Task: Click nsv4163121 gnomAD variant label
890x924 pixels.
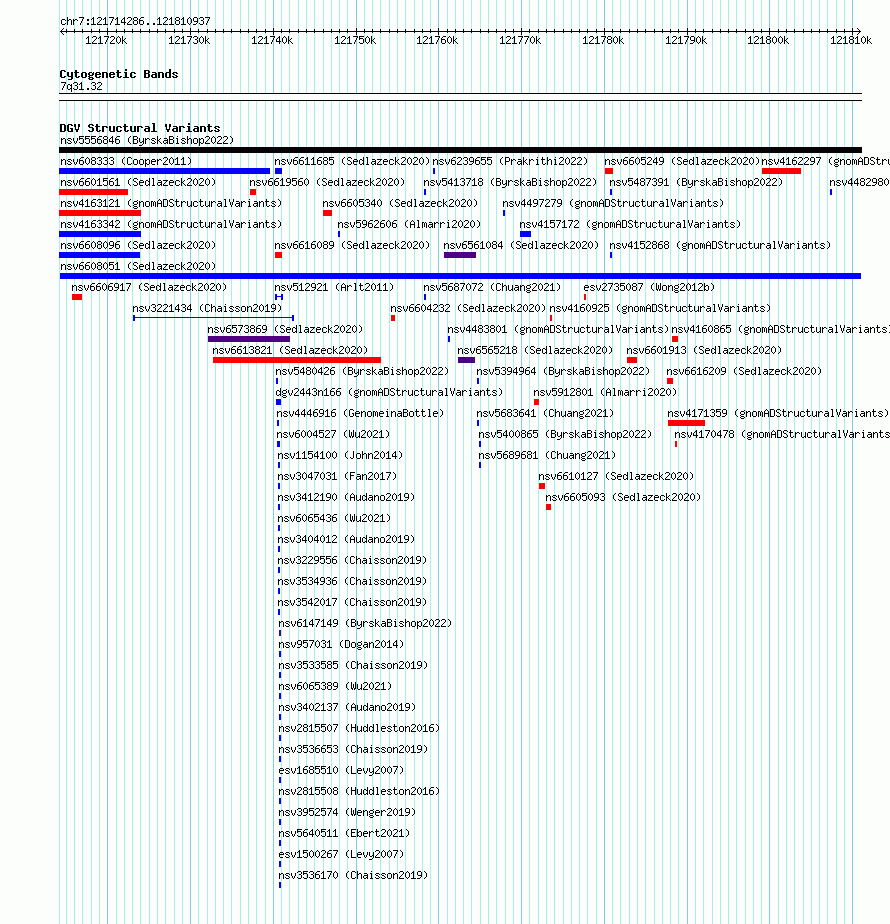Action: 171,203
